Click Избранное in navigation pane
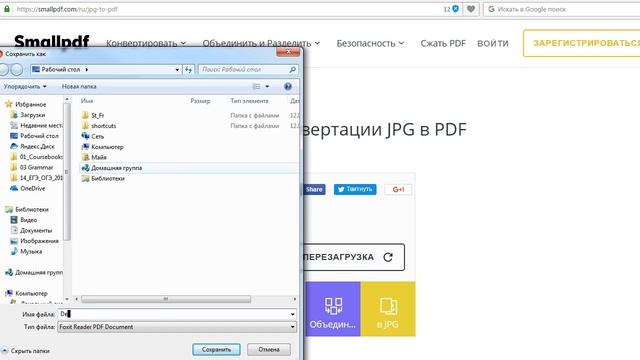The image size is (640, 360). 31,104
